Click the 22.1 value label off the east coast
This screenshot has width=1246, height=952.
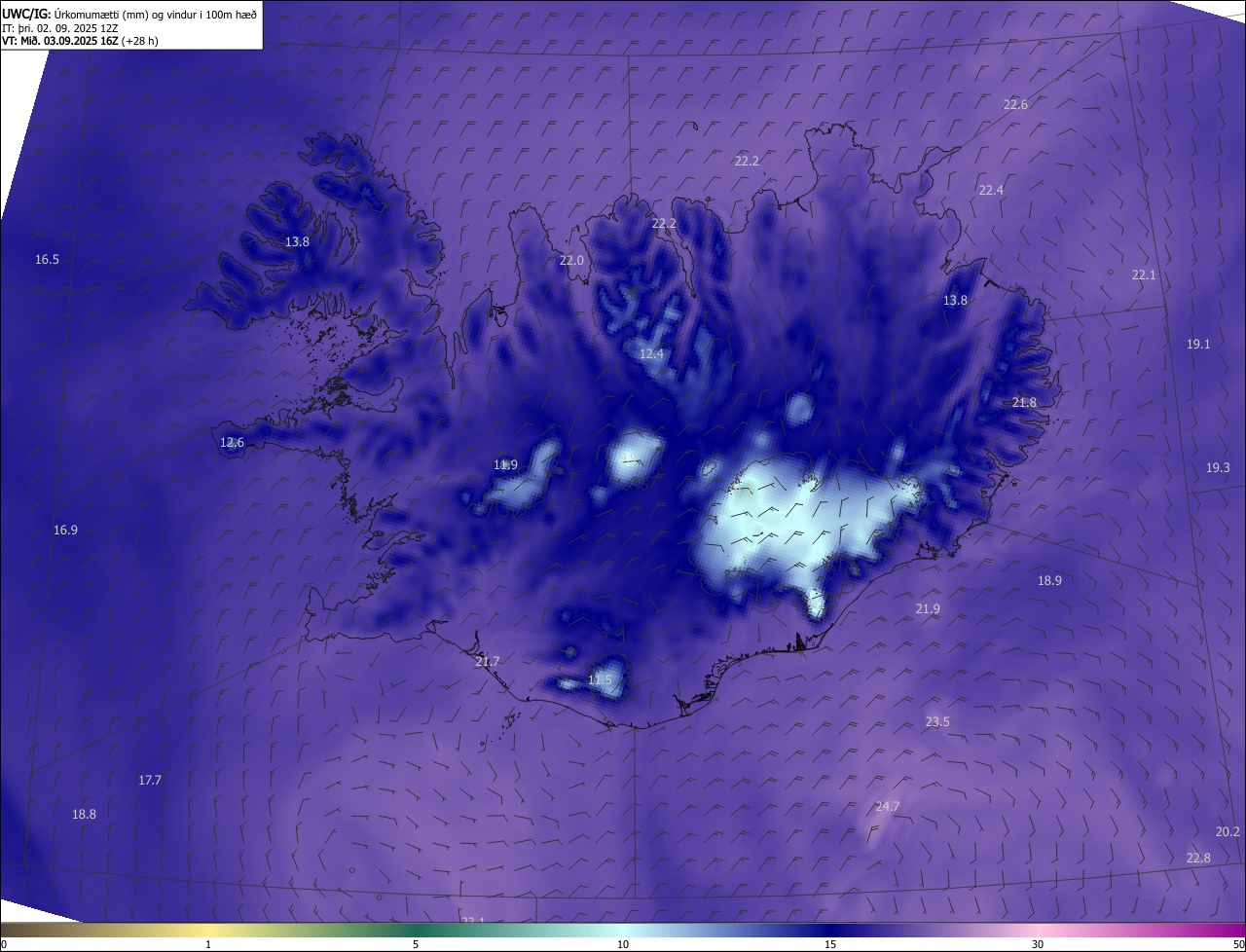pos(1144,275)
